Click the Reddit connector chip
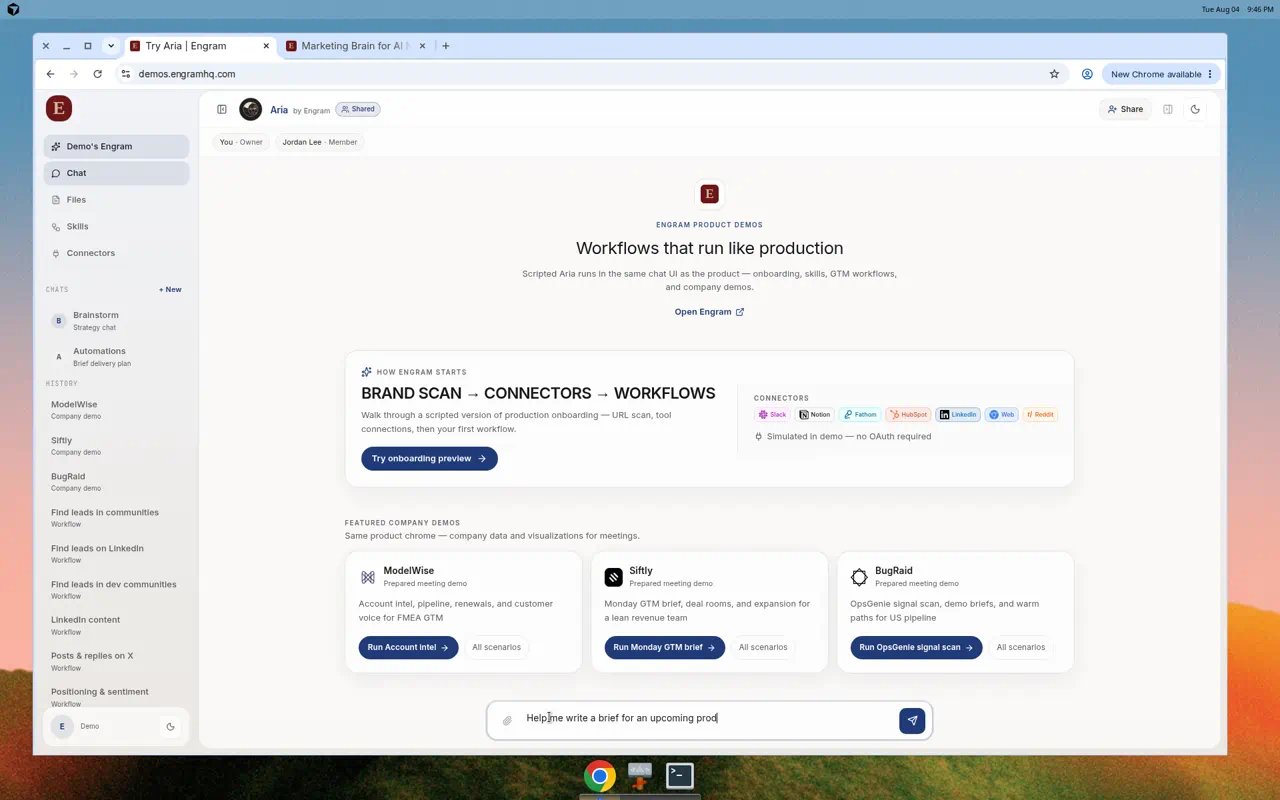 coord(1040,414)
